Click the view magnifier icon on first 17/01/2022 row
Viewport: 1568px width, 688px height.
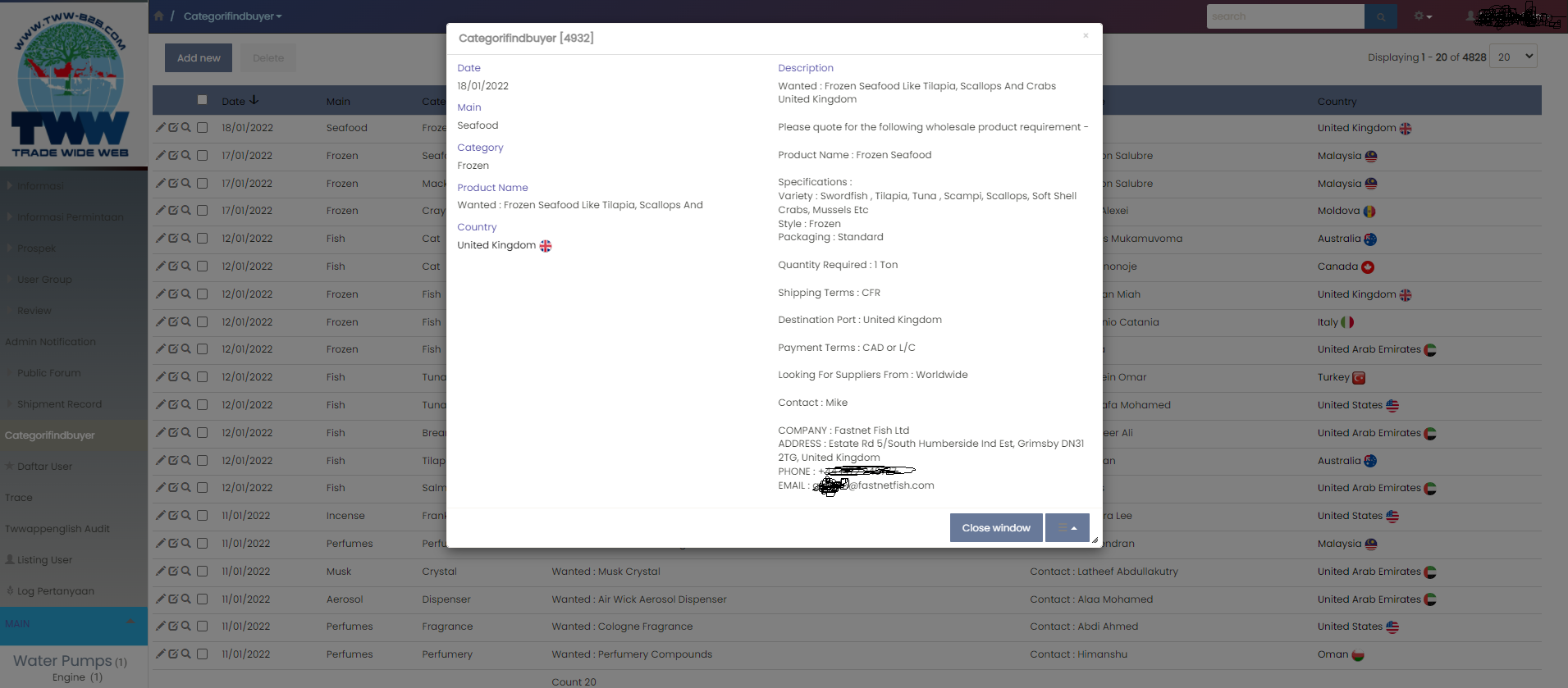[186, 156]
